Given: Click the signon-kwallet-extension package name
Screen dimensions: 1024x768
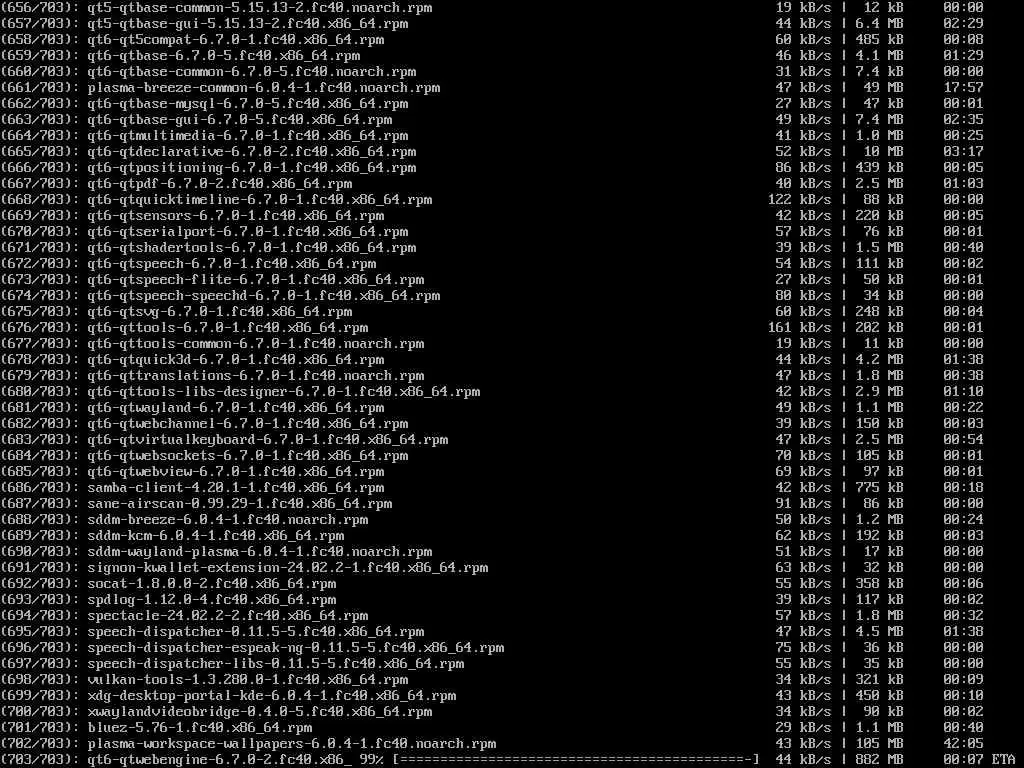Looking at the screenshot, I should tap(288, 568).
